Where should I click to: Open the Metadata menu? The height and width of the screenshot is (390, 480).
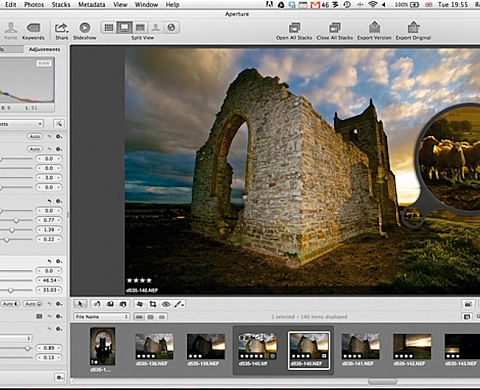click(92, 5)
